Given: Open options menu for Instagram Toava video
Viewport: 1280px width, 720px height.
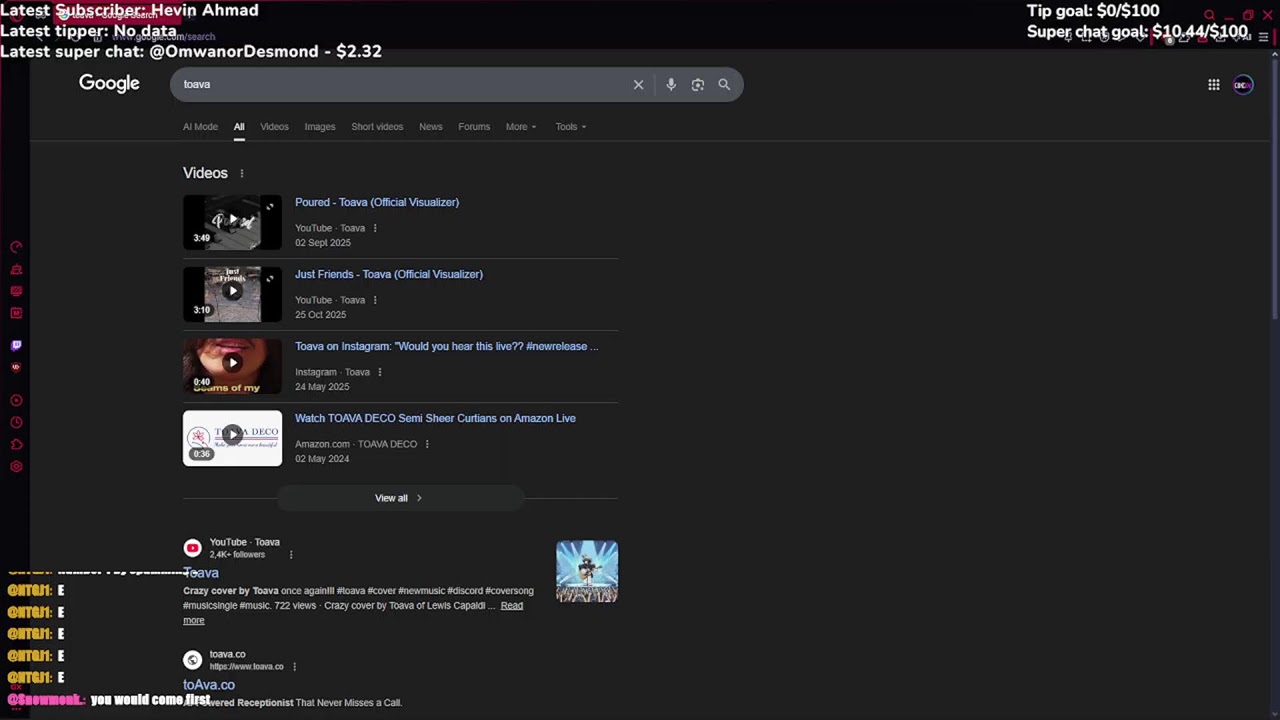Looking at the screenshot, I should [380, 372].
